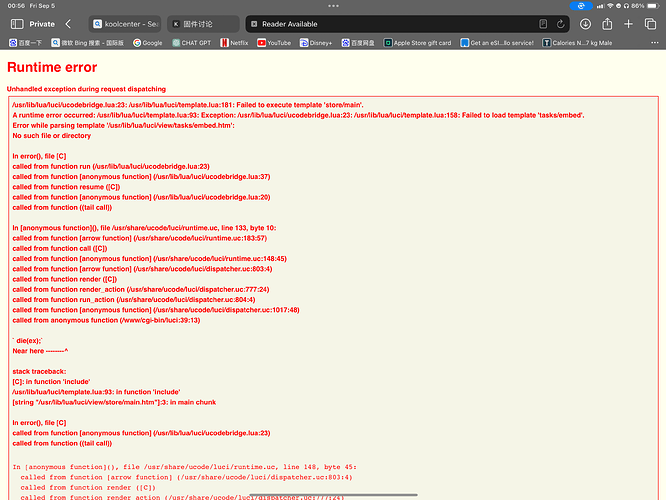Go back to the previous page
Viewport: 666px width, 500px height.
pos(68,23)
